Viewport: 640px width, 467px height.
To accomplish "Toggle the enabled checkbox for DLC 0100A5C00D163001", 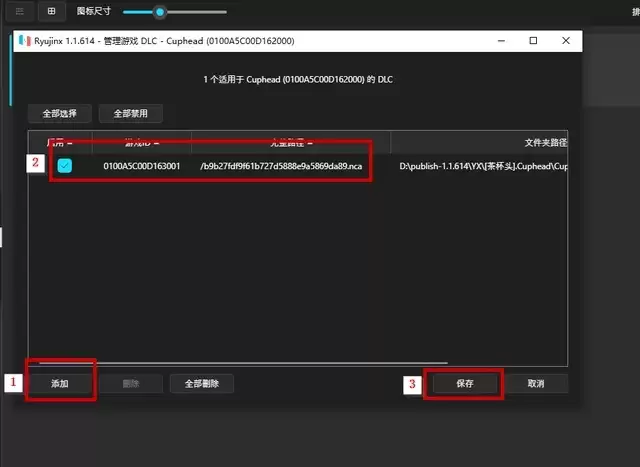I will coord(64,166).
